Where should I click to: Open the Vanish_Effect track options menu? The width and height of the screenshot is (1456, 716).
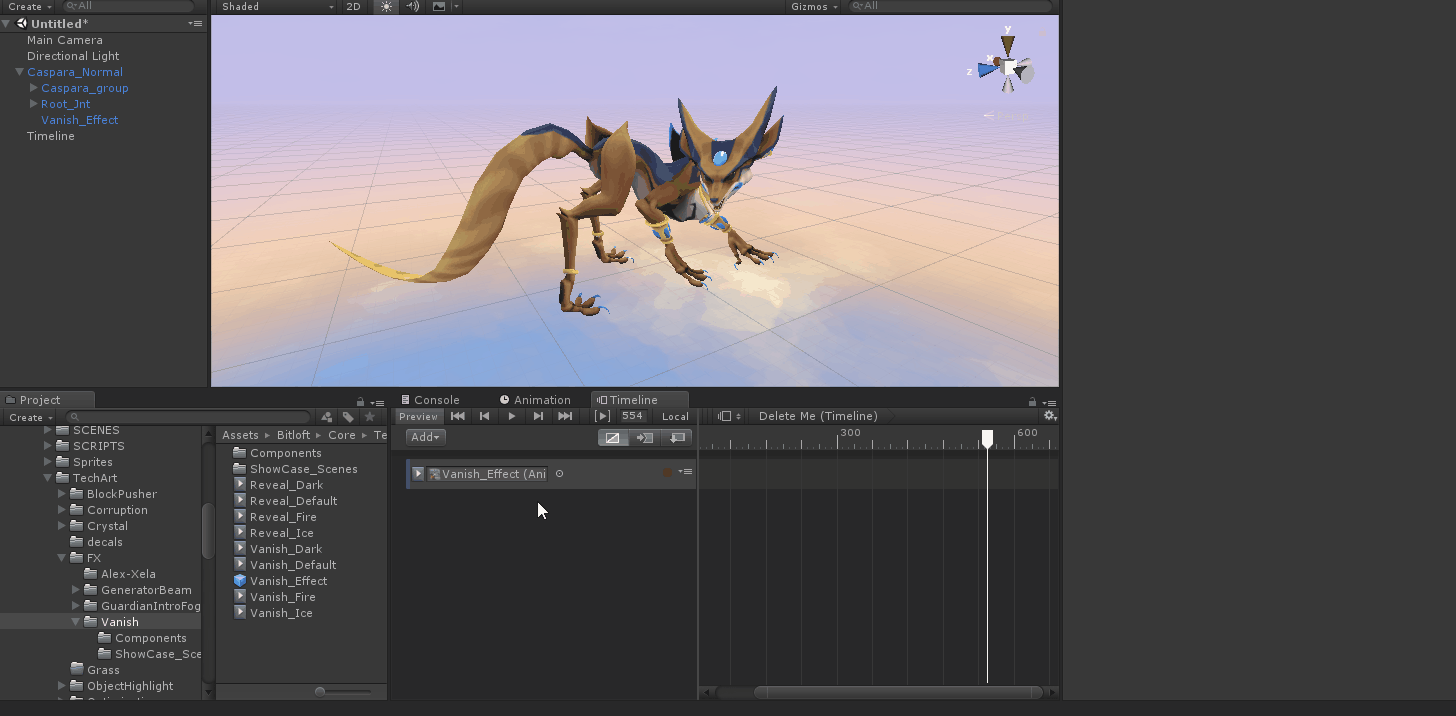pos(685,472)
